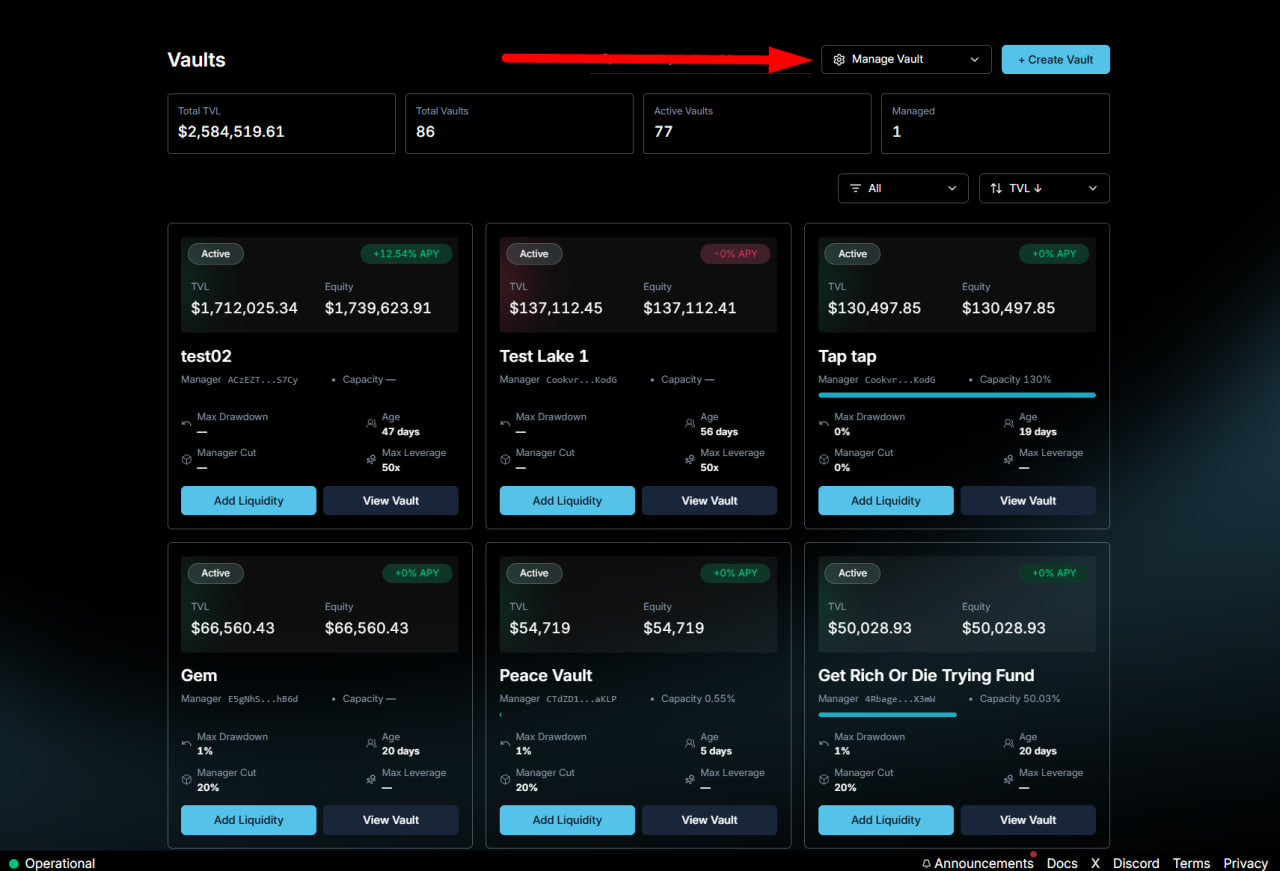Screen dimensions: 1280x871
Task: Open the All filter dropdown
Action: (903, 188)
